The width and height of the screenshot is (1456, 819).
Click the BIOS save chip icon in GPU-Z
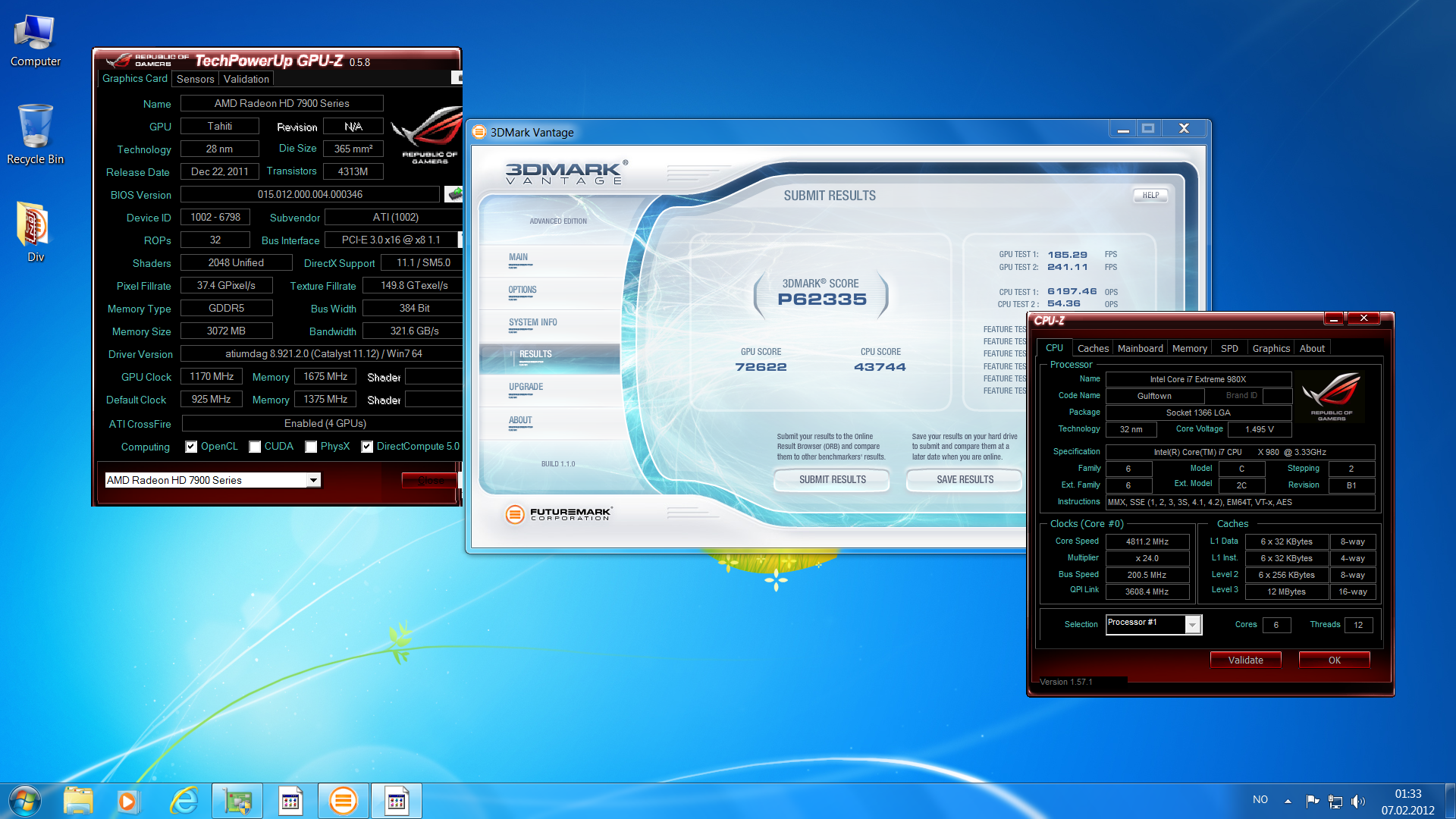coord(454,194)
